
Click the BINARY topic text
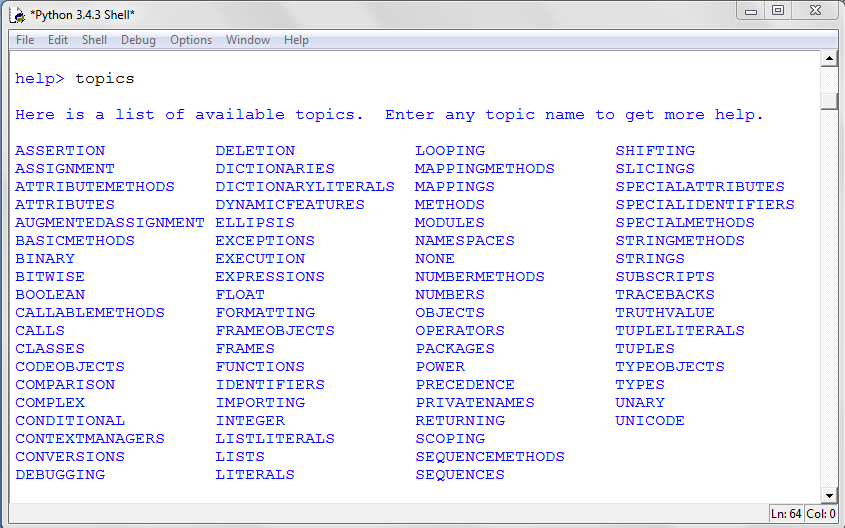click(45, 259)
